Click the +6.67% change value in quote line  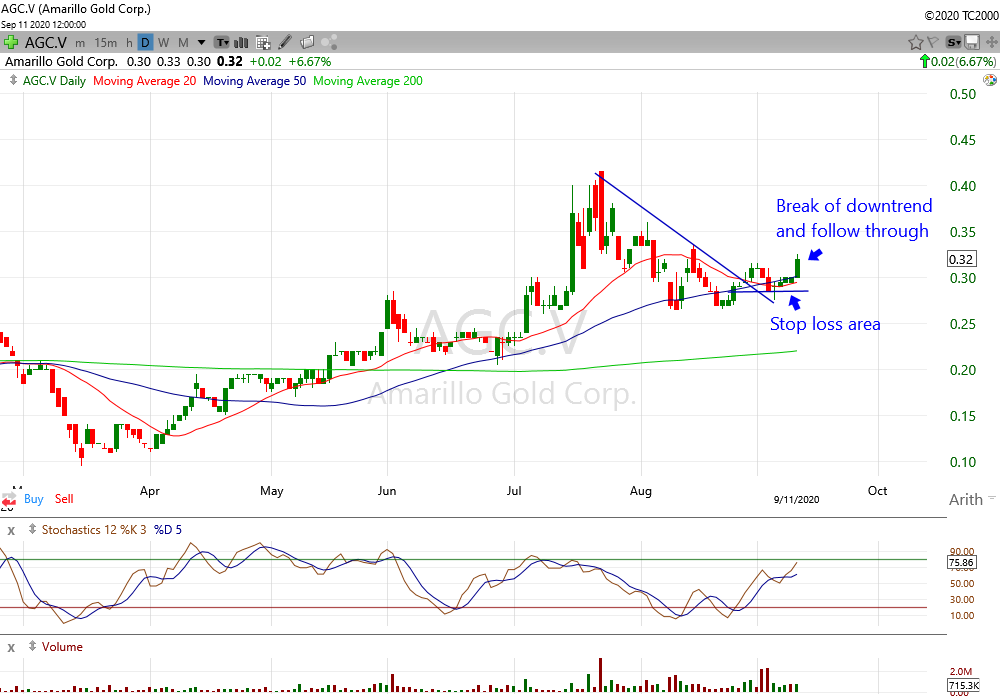pyautogui.click(x=310, y=62)
